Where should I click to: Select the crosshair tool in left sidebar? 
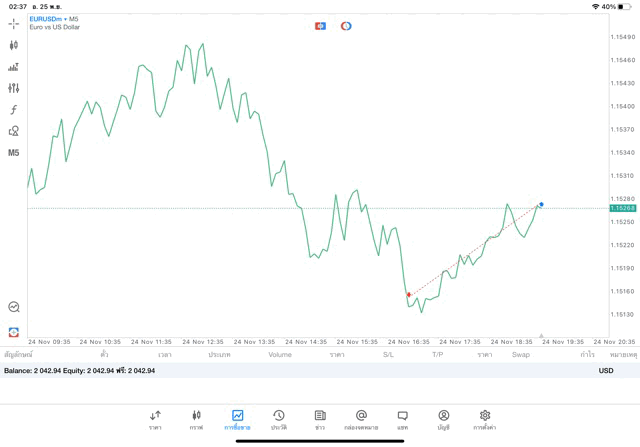tap(13, 23)
